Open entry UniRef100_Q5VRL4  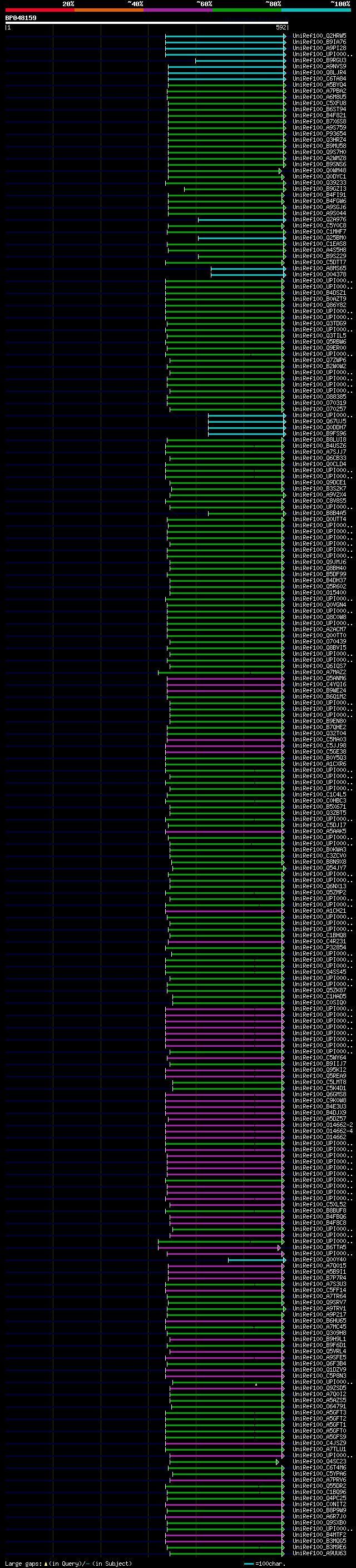click(x=319, y=1351)
